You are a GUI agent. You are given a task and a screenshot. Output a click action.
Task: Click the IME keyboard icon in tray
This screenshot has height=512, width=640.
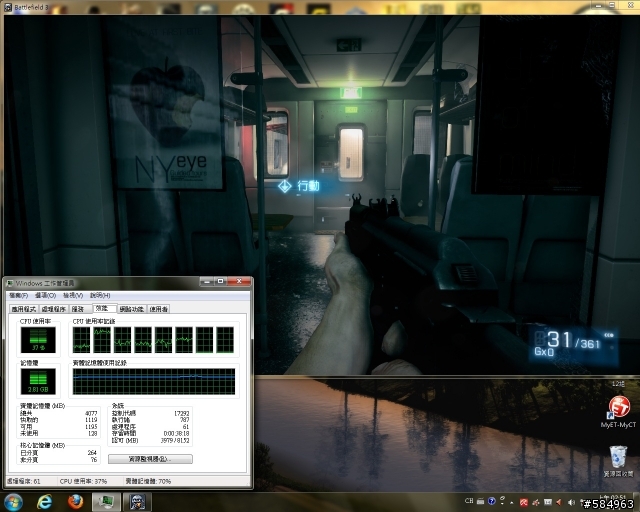pos(480,501)
